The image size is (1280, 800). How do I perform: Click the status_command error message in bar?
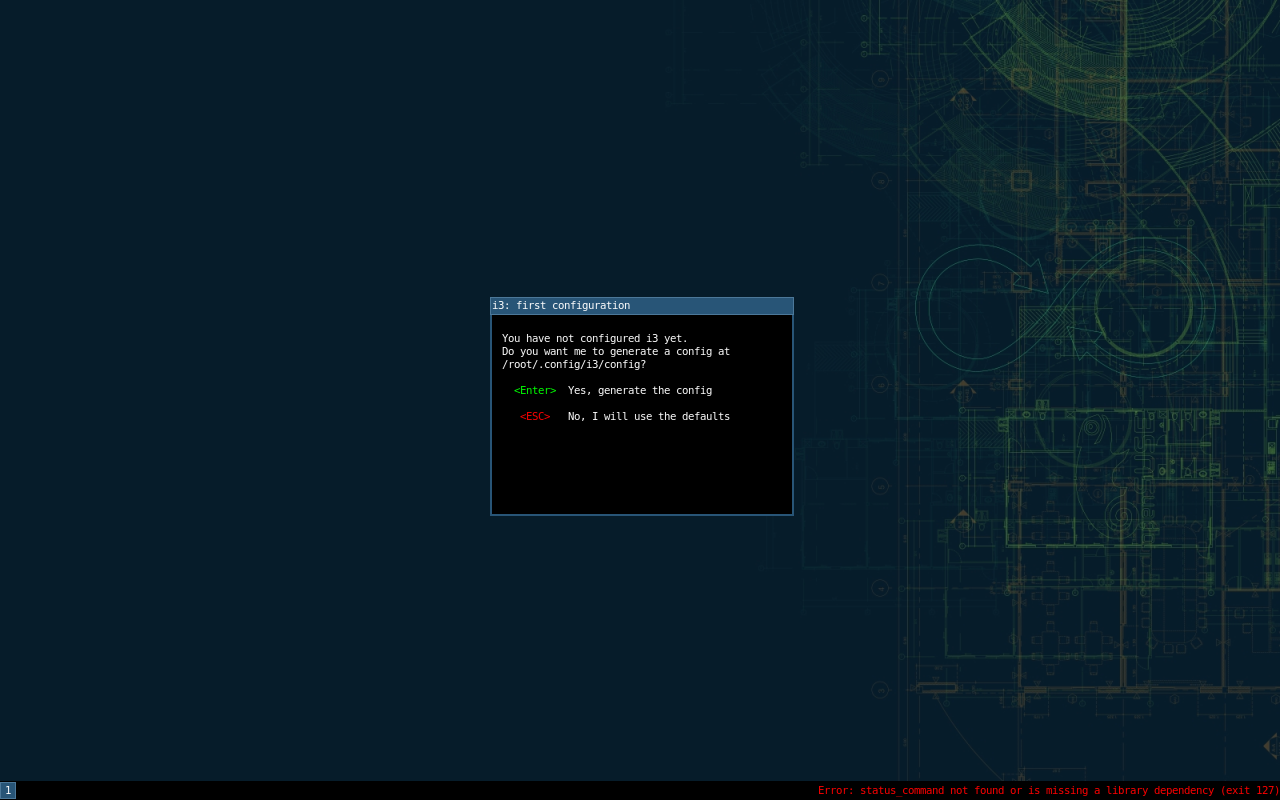pyautogui.click(x=1048, y=790)
